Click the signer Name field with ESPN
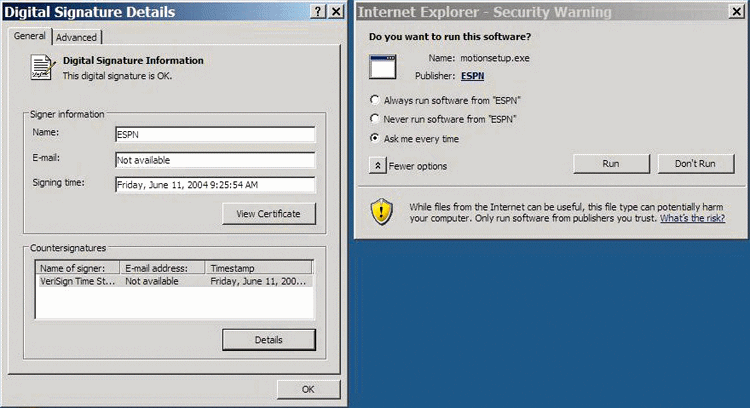Viewport: 750px width, 408px height. [x=215, y=134]
